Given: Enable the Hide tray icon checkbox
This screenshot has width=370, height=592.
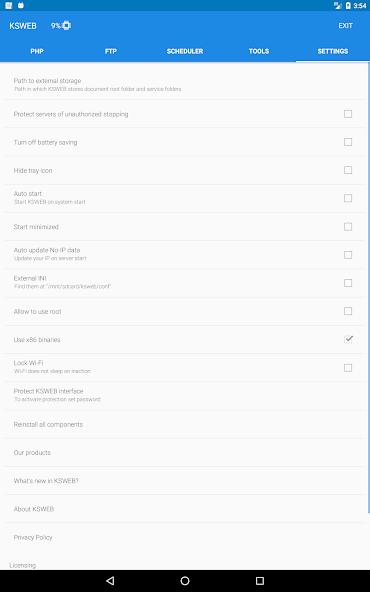Looking at the screenshot, I should point(348,170).
